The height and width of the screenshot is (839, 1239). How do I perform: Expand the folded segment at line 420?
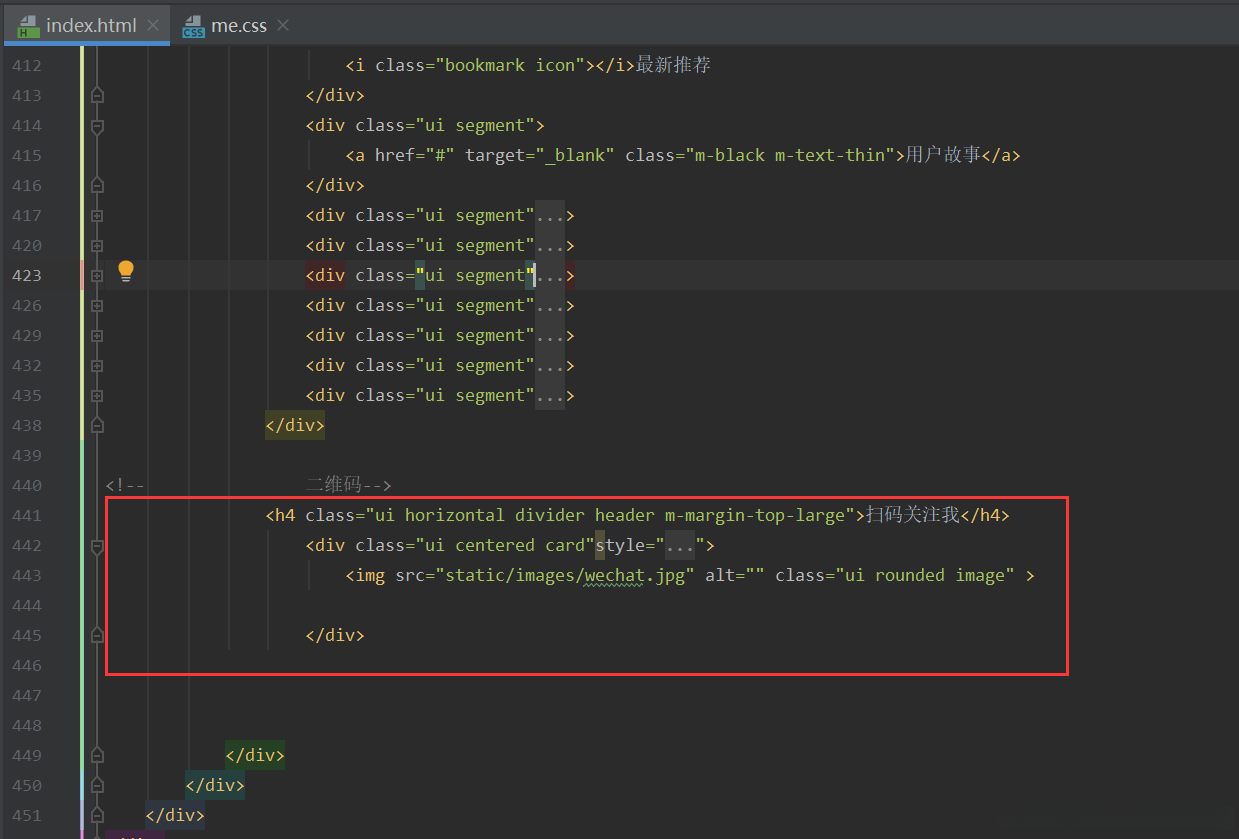[97, 245]
